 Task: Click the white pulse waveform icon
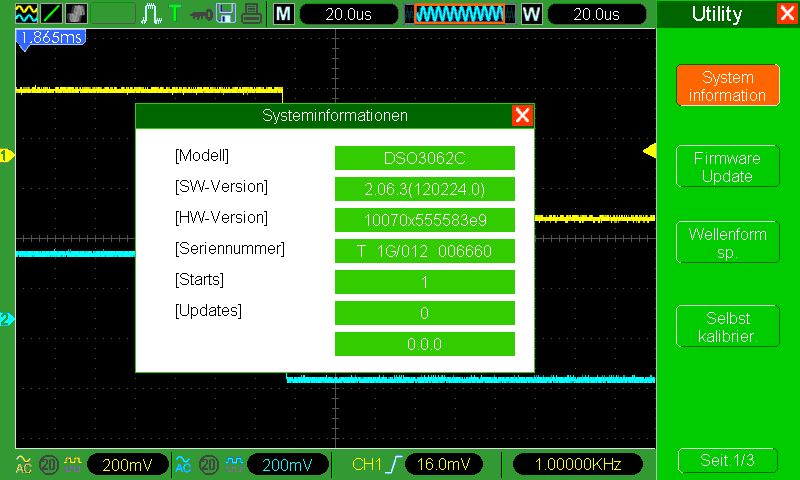(x=151, y=14)
